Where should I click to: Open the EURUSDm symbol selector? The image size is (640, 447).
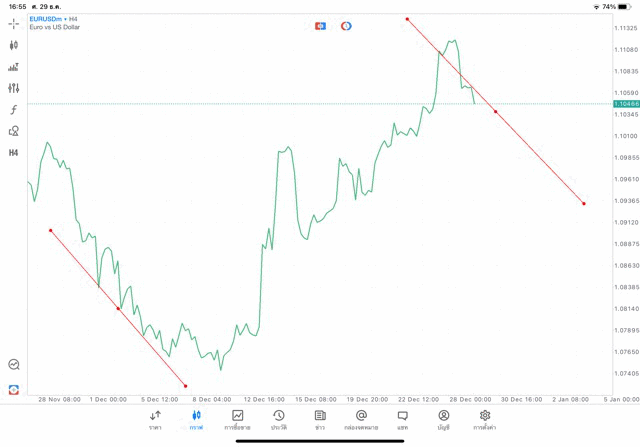tap(46, 19)
